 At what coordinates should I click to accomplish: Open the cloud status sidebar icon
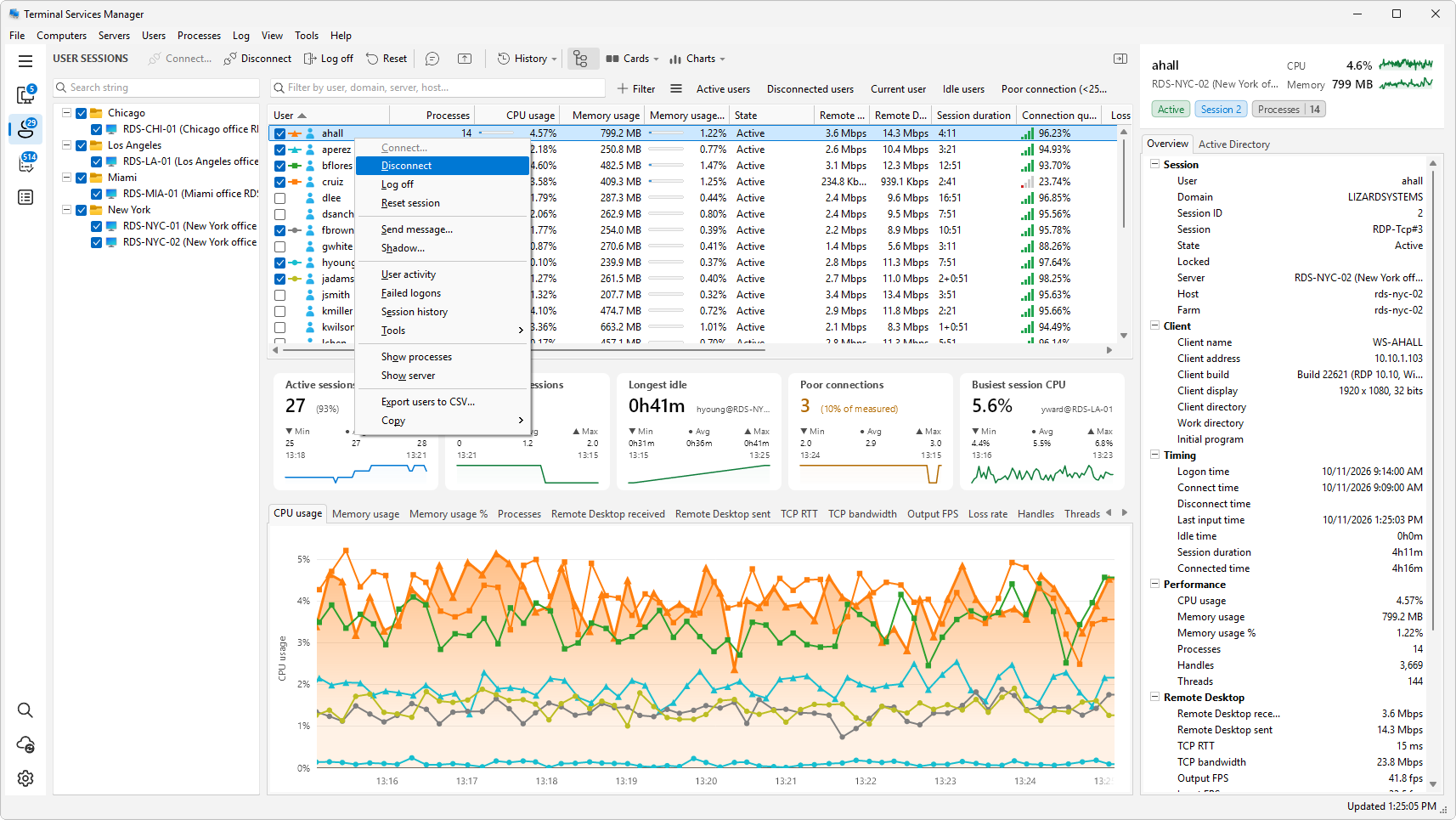[x=25, y=744]
